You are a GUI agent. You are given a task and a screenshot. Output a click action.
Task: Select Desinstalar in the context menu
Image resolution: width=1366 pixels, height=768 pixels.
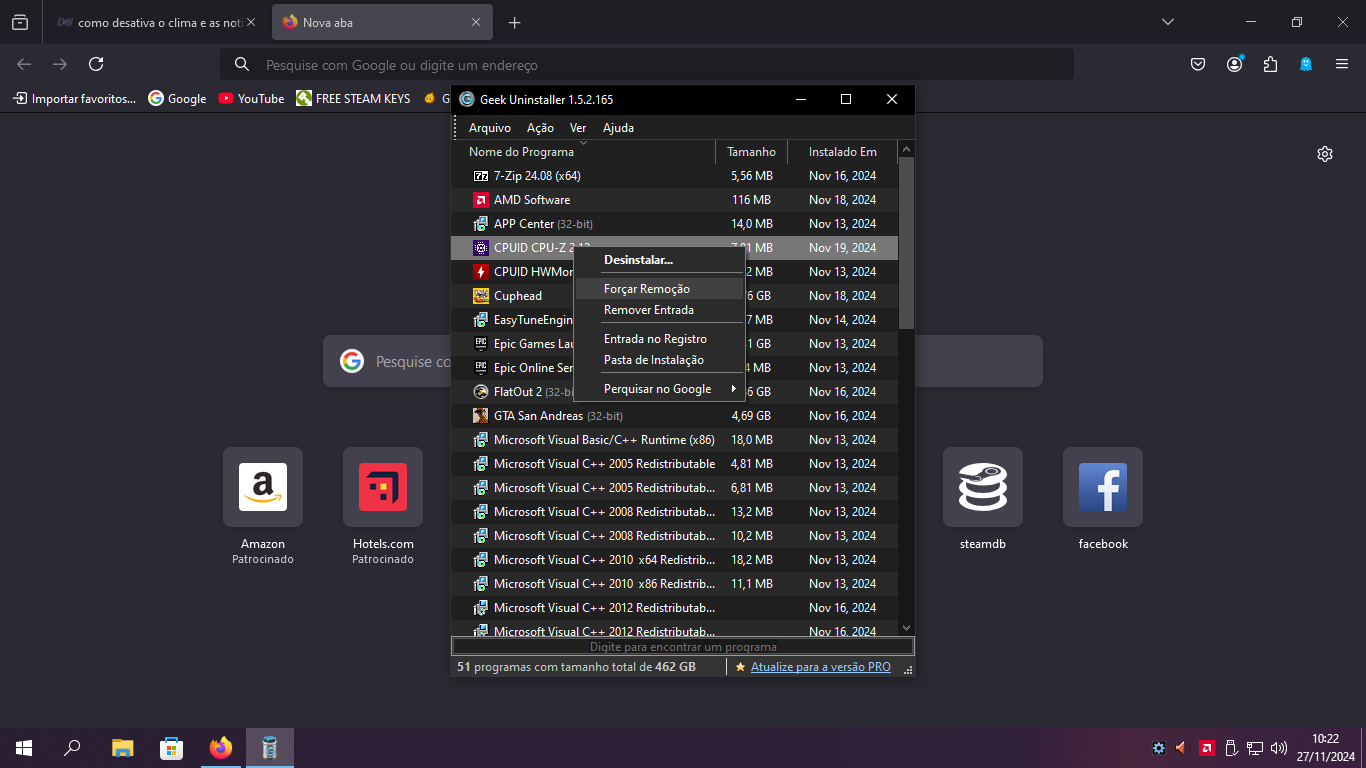coord(638,260)
